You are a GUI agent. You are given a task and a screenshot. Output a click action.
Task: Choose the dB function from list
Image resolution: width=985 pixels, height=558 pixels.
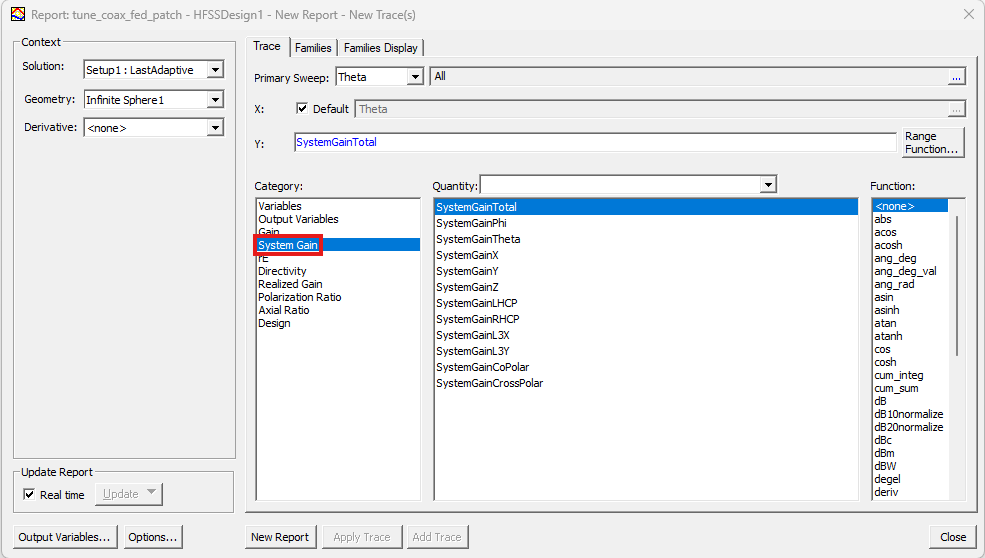pos(881,401)
